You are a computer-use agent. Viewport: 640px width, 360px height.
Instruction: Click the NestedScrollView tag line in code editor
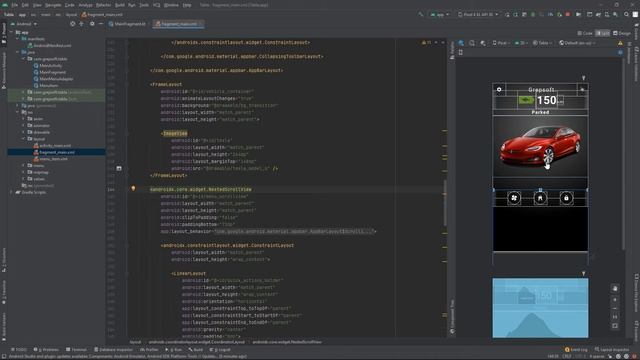(x=200, y=189)
